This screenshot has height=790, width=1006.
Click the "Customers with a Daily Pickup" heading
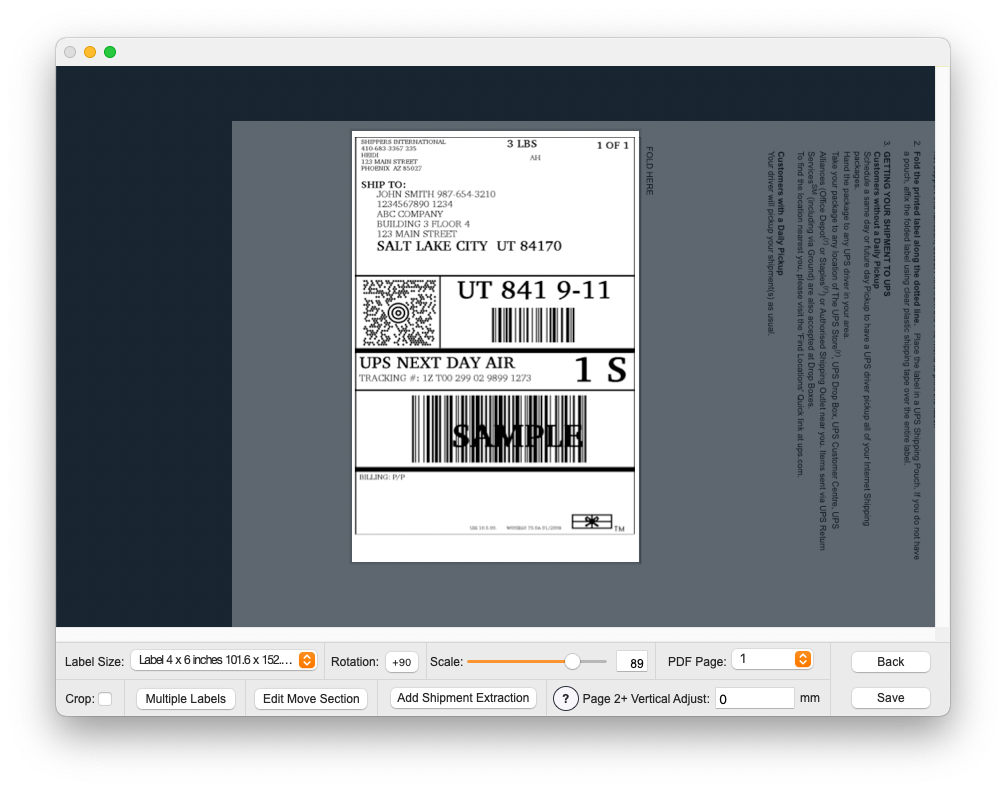pos(780,213)
